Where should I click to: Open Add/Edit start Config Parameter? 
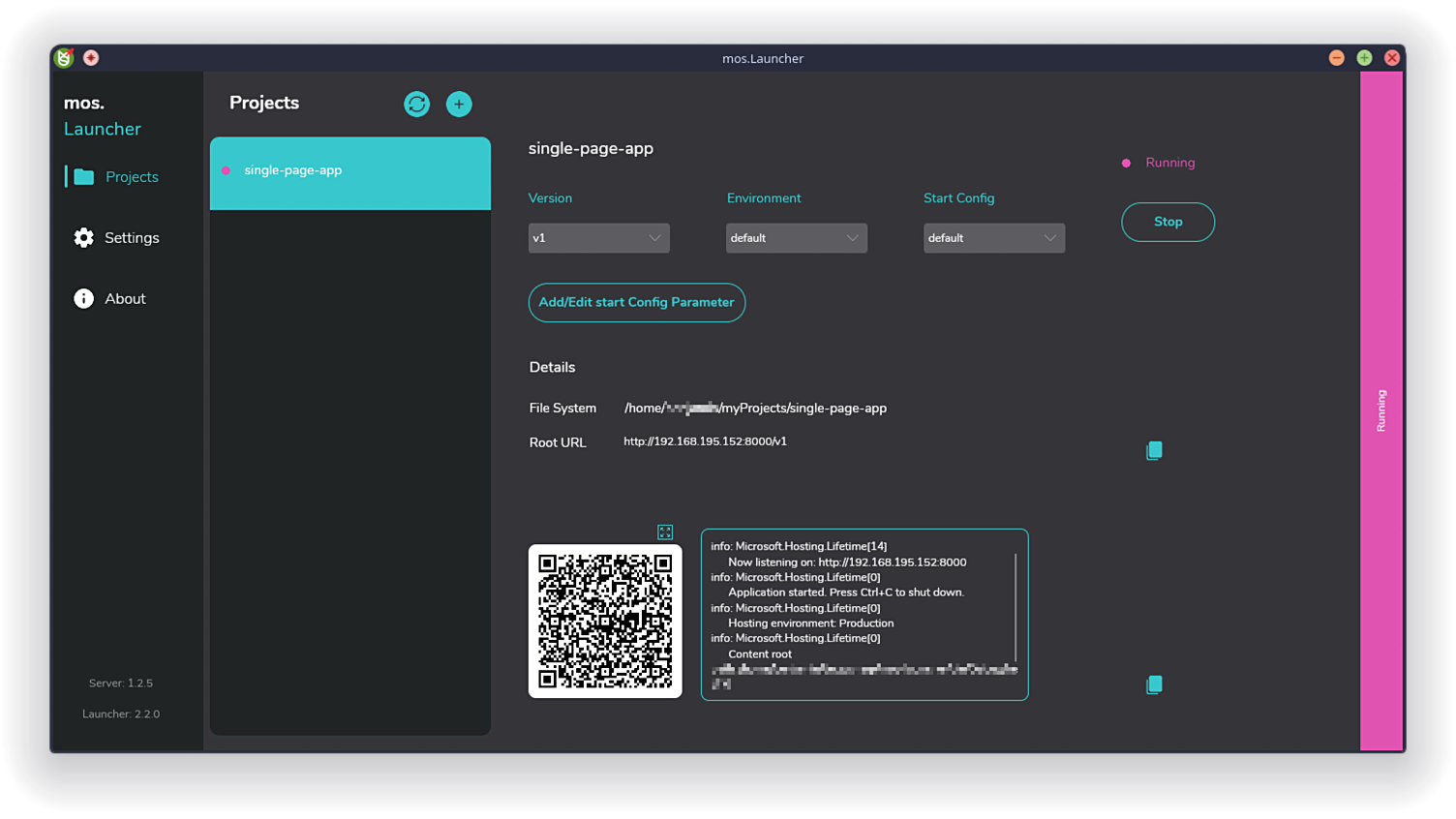[x=636, y=302]
